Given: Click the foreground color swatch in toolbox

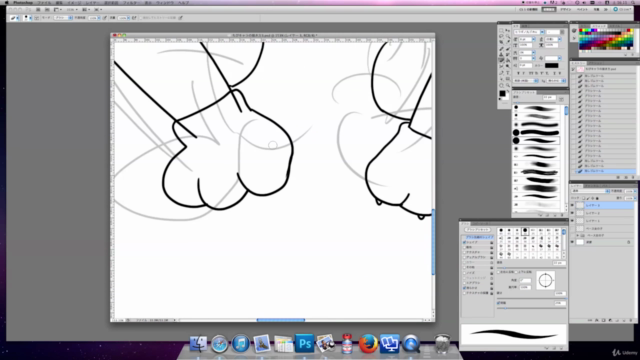Looking at the screenshot, I should click(502, 93).
